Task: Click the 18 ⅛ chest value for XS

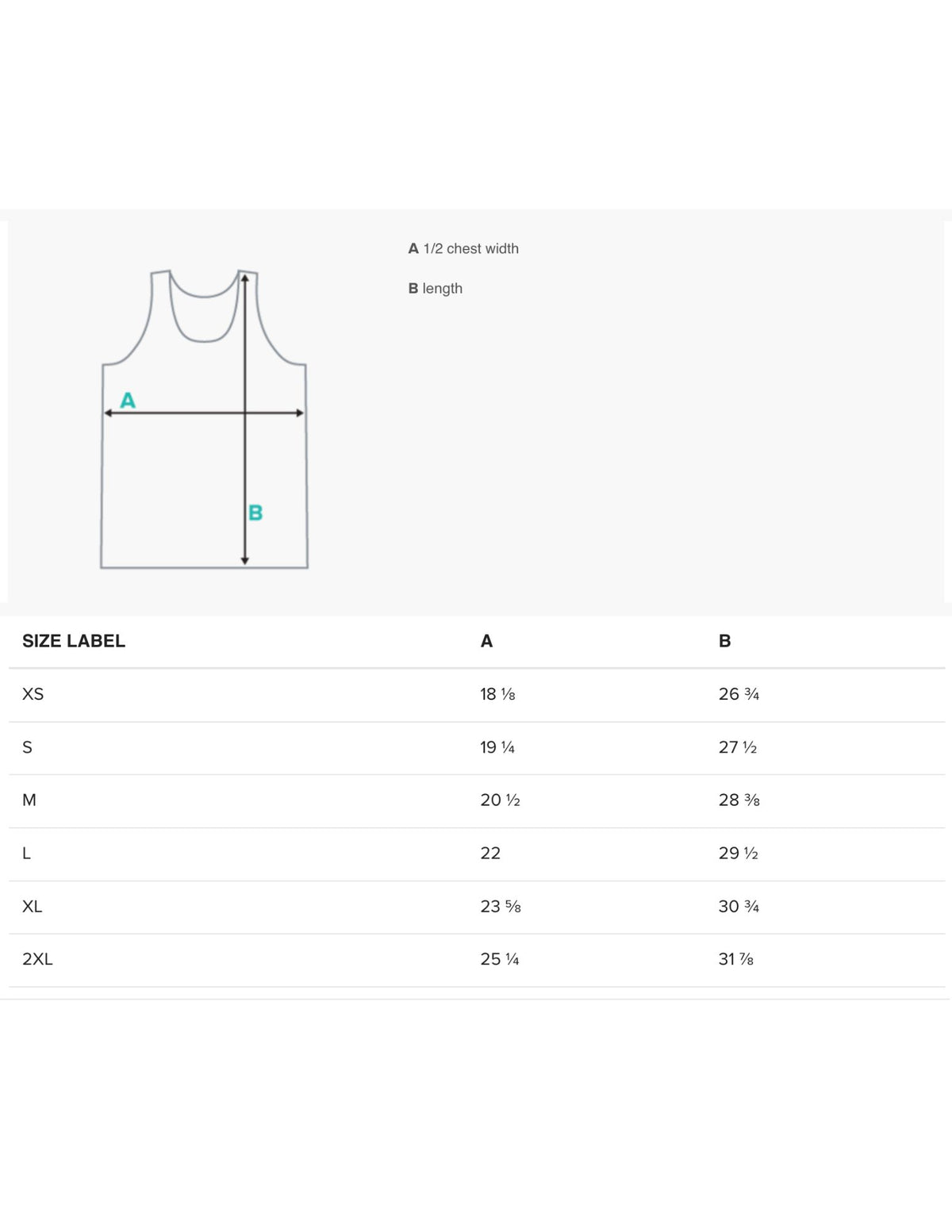Action: [497, 694]
